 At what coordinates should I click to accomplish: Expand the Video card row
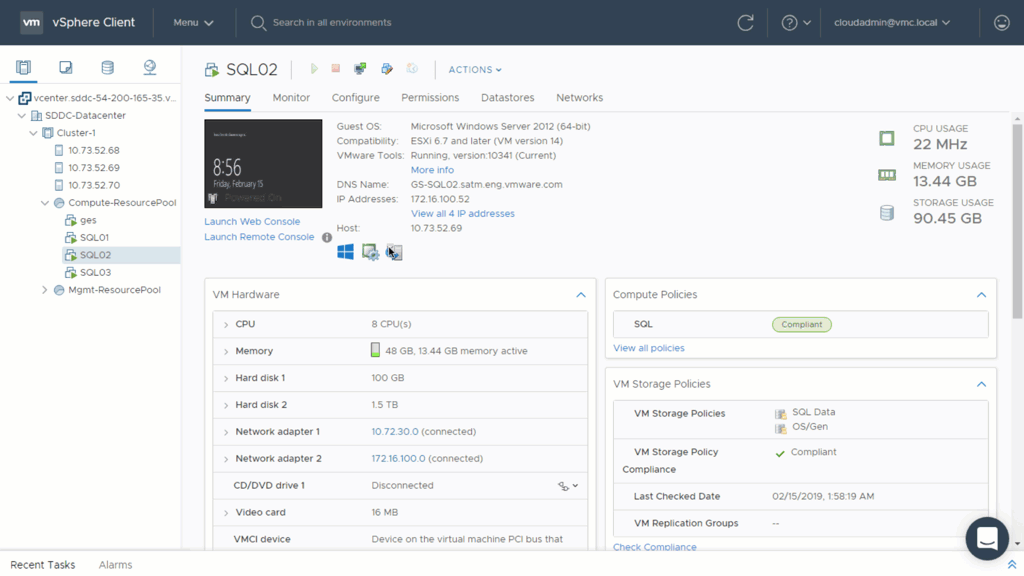click(x=226, y=513)
